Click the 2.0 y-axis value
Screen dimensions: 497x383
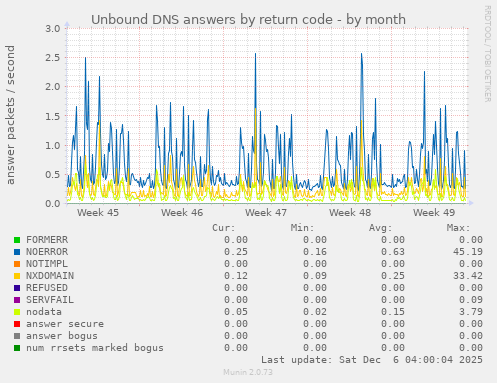(x=53, y=87)
